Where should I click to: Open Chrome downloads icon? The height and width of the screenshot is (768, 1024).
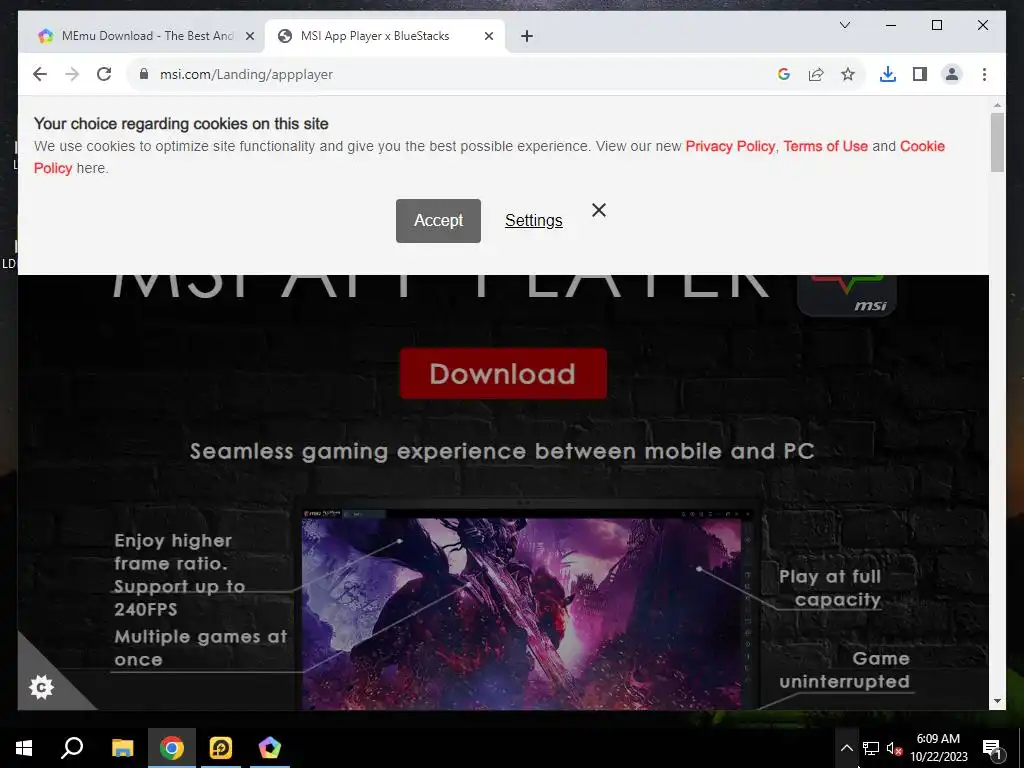coord(888,74)
